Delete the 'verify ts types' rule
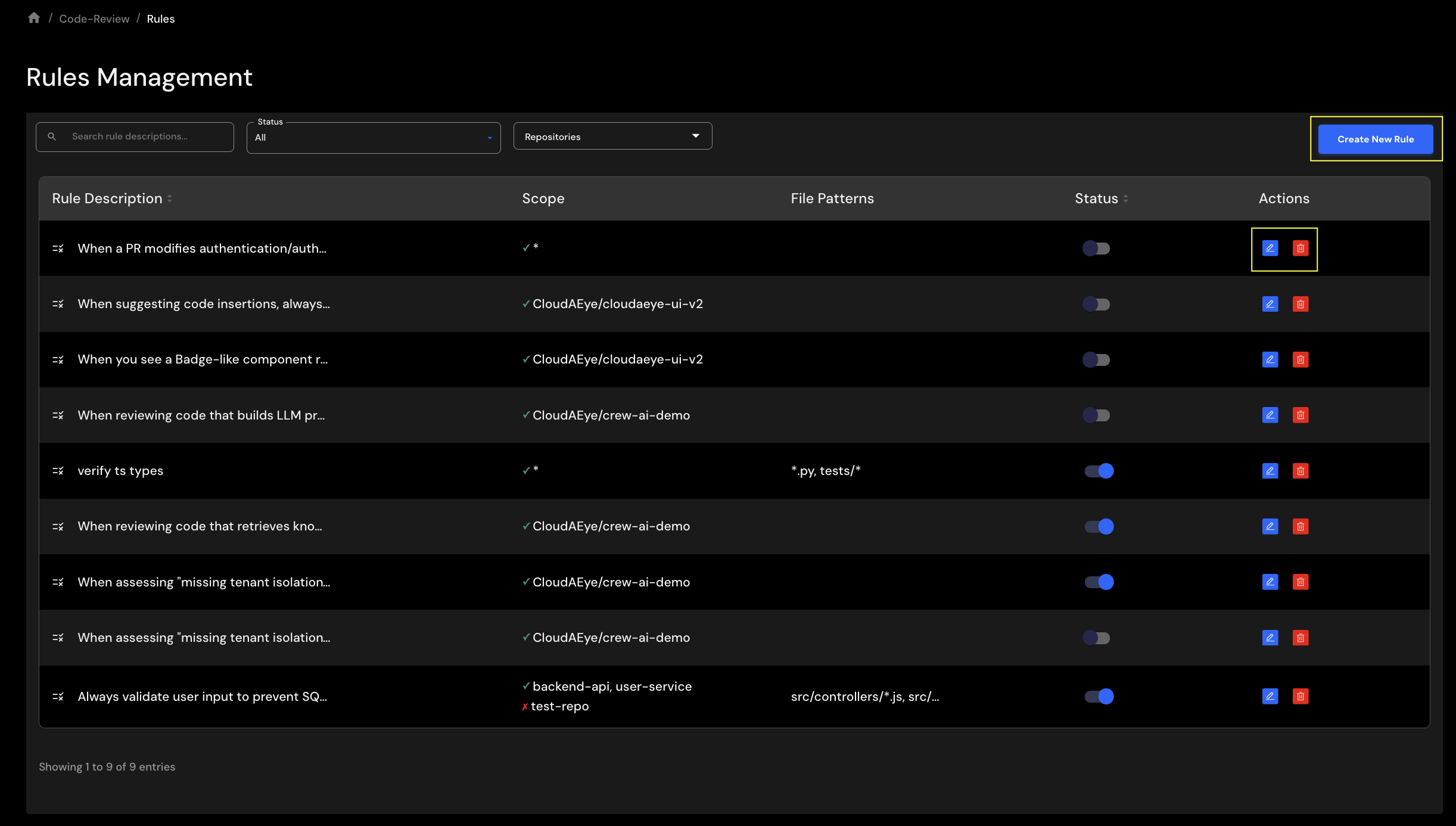The height and width of the screenshot is (826, 1456). (x=1300, y=471)
